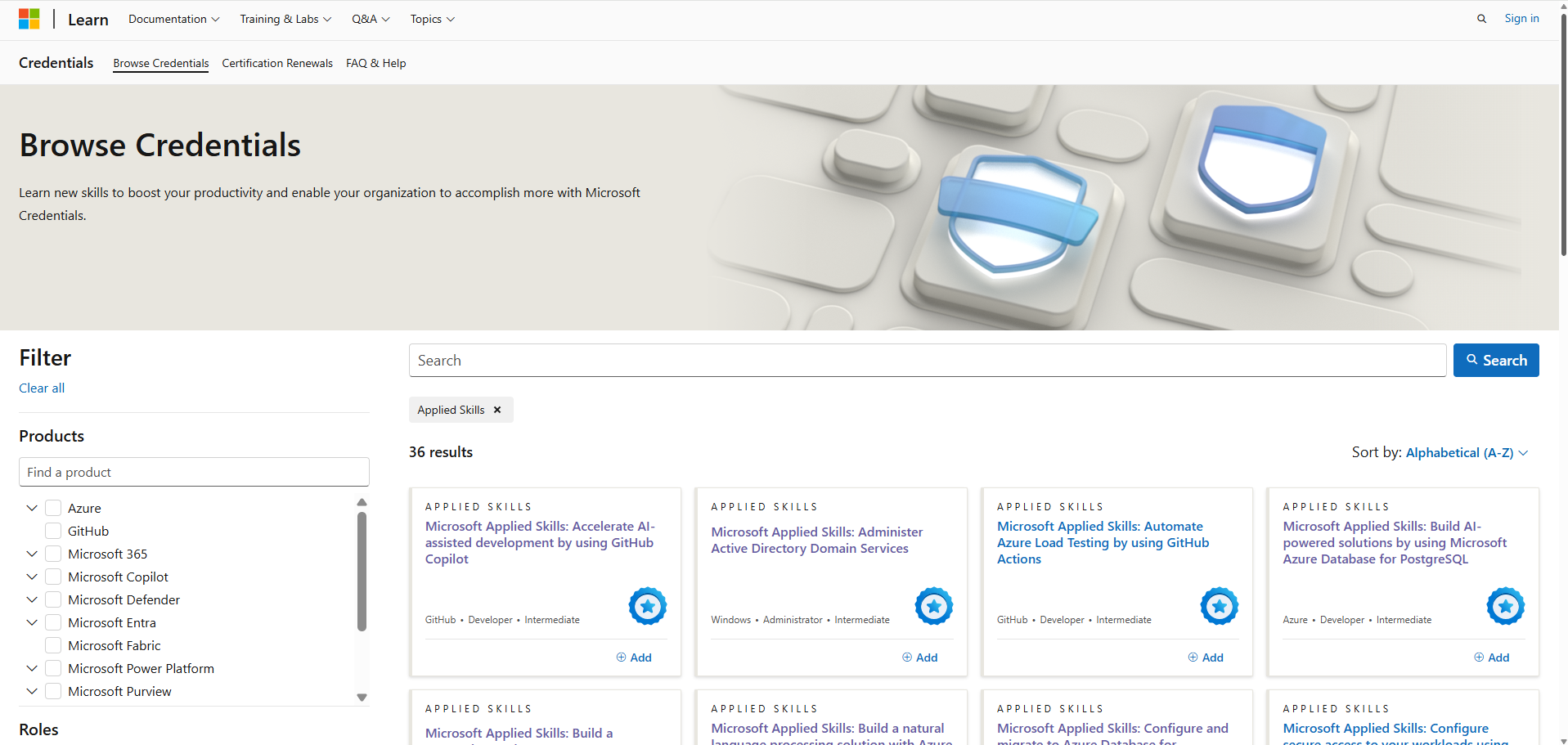Click badge icon on PostgreSQL card
Viewport: 1568px width, 745px height.
pos(1506,606)
